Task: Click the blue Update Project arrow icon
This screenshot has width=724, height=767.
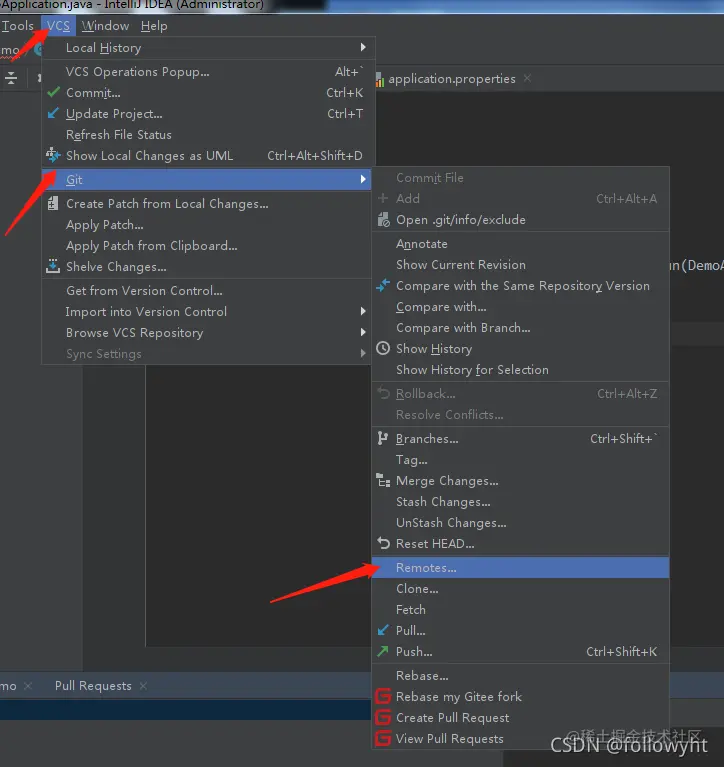Action: click(x=53, y=113)
